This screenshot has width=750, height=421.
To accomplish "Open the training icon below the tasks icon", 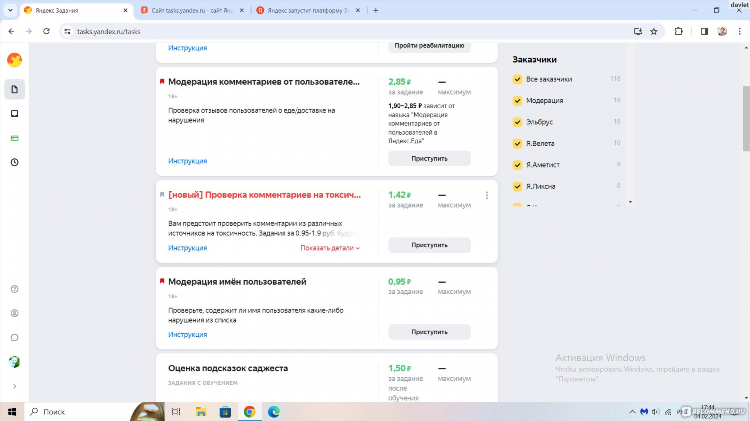I will click(x=14, y=114).
